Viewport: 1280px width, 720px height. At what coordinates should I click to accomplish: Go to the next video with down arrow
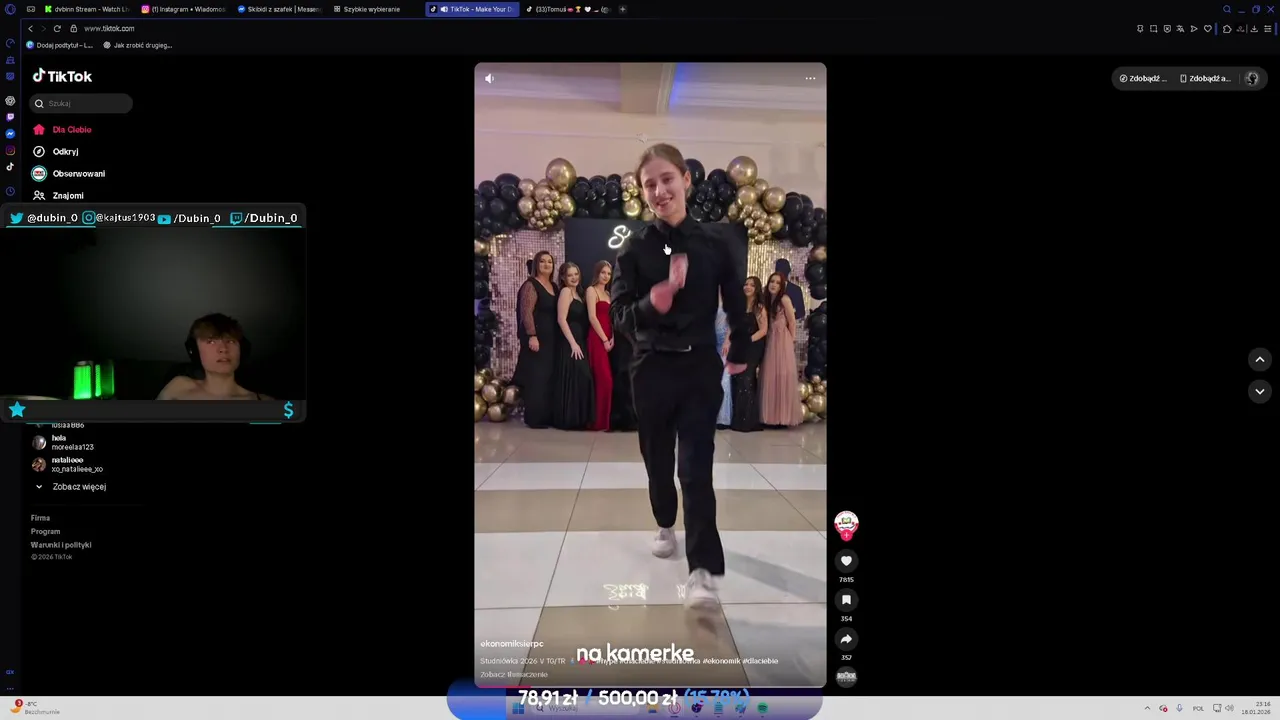[x=1260, y=391]
